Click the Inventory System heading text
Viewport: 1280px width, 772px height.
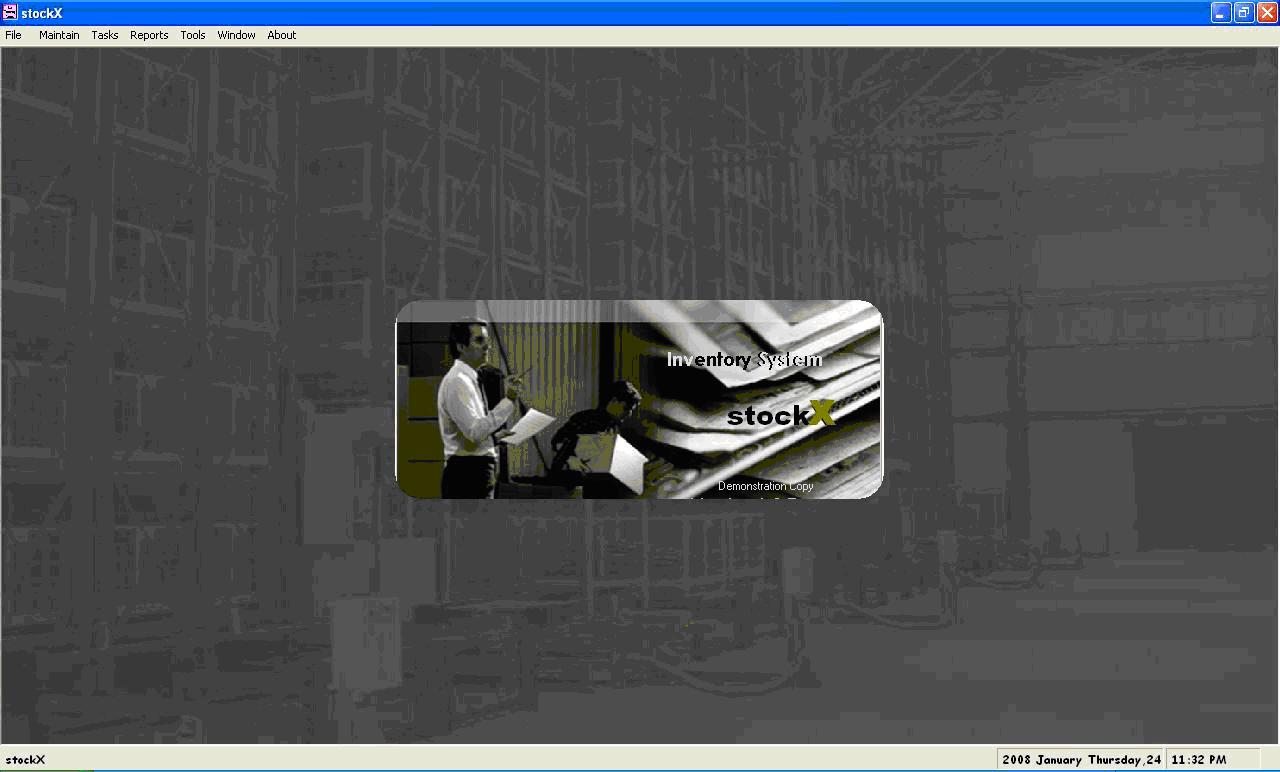[x=743, y=360]
